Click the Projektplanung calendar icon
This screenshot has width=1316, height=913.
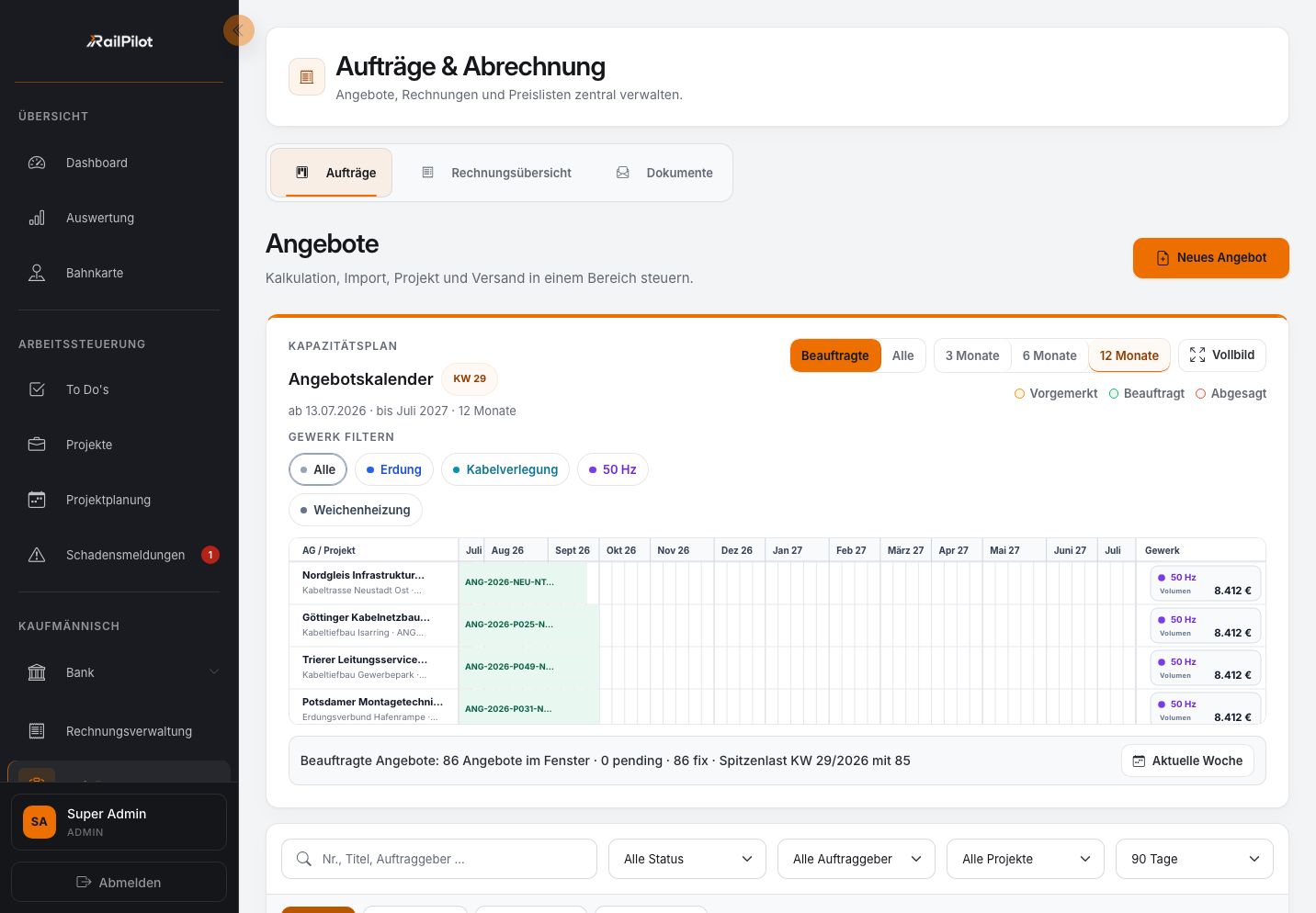[37, 500]
